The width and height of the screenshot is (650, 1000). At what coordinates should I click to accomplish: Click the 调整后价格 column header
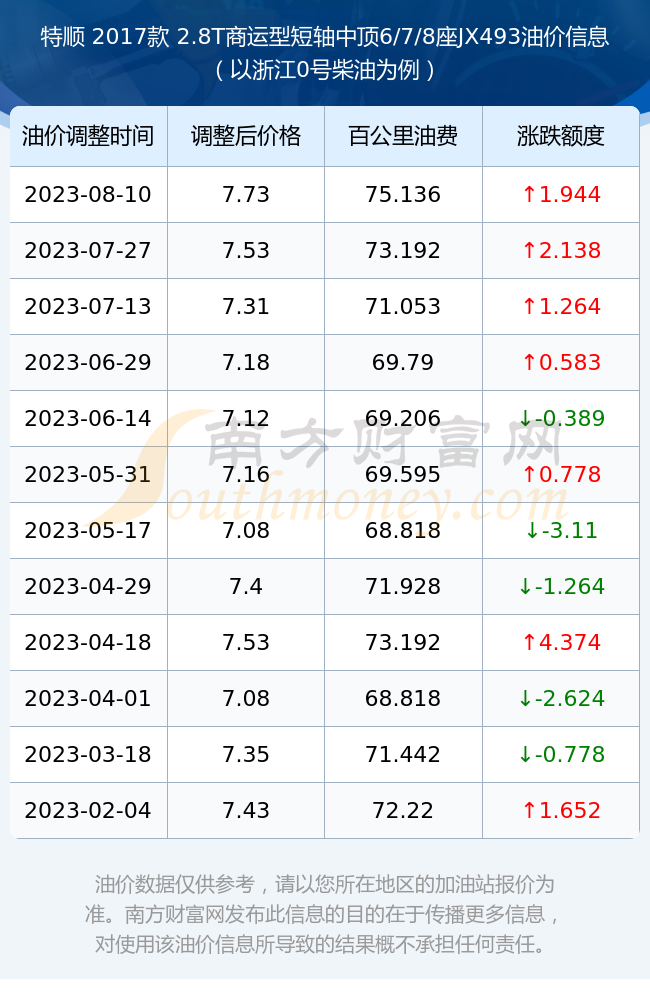(x=246, y=136)
